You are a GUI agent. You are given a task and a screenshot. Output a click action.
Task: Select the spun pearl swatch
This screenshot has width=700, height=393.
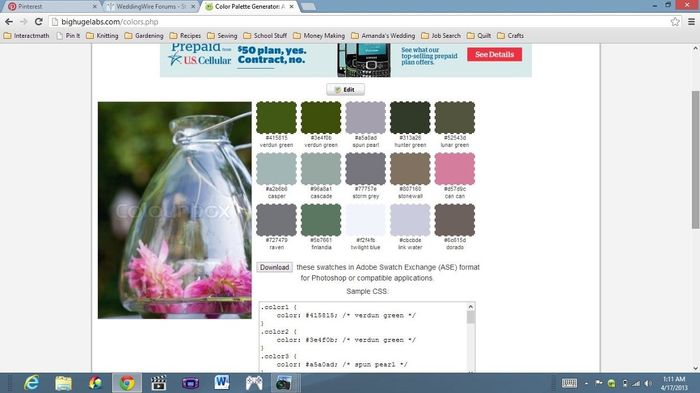click(x=366, y=117)
